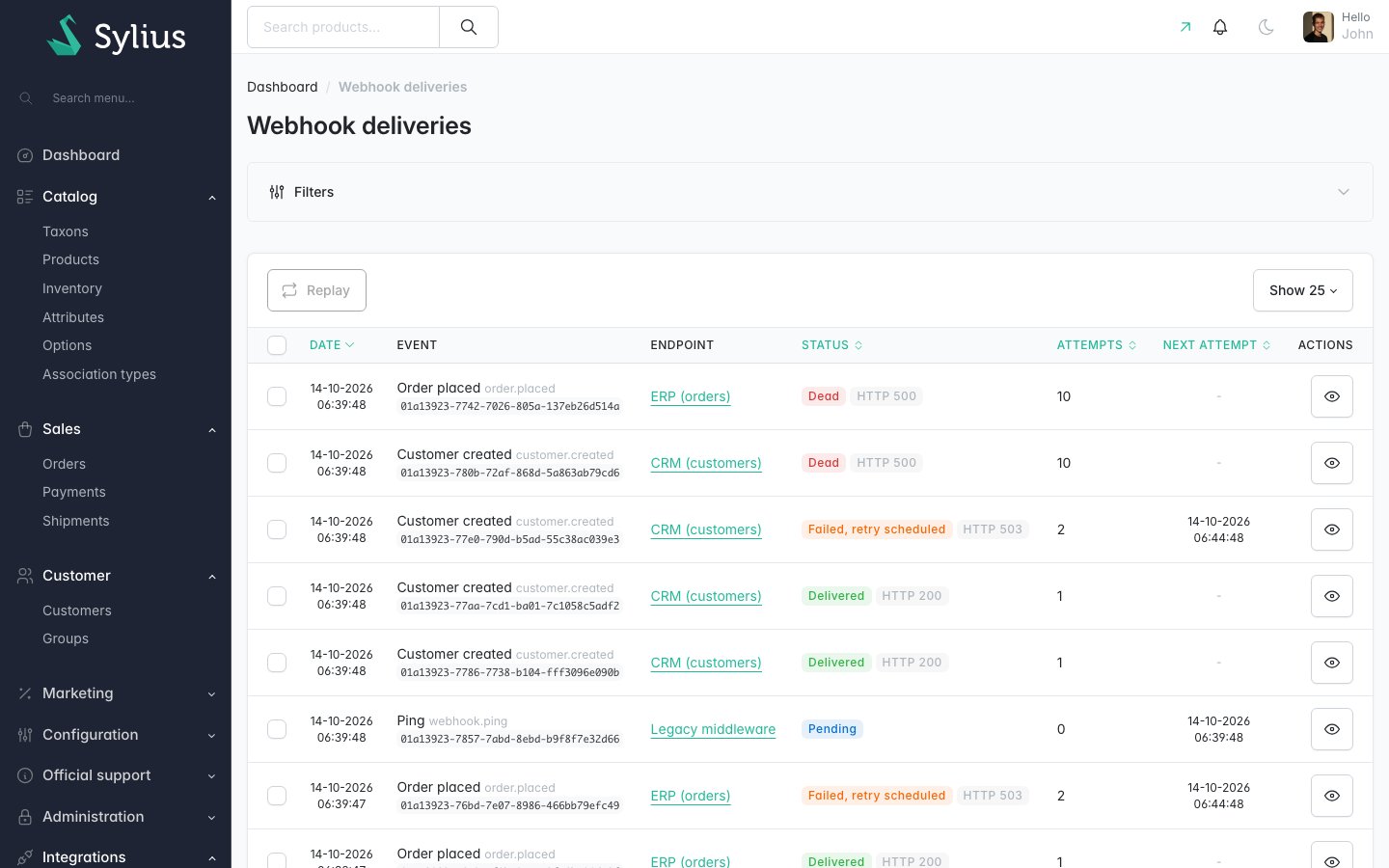The height and width of the screenshot is (868, 1389).
Task: Click the Administration lock icon
Action: [25, 817]
